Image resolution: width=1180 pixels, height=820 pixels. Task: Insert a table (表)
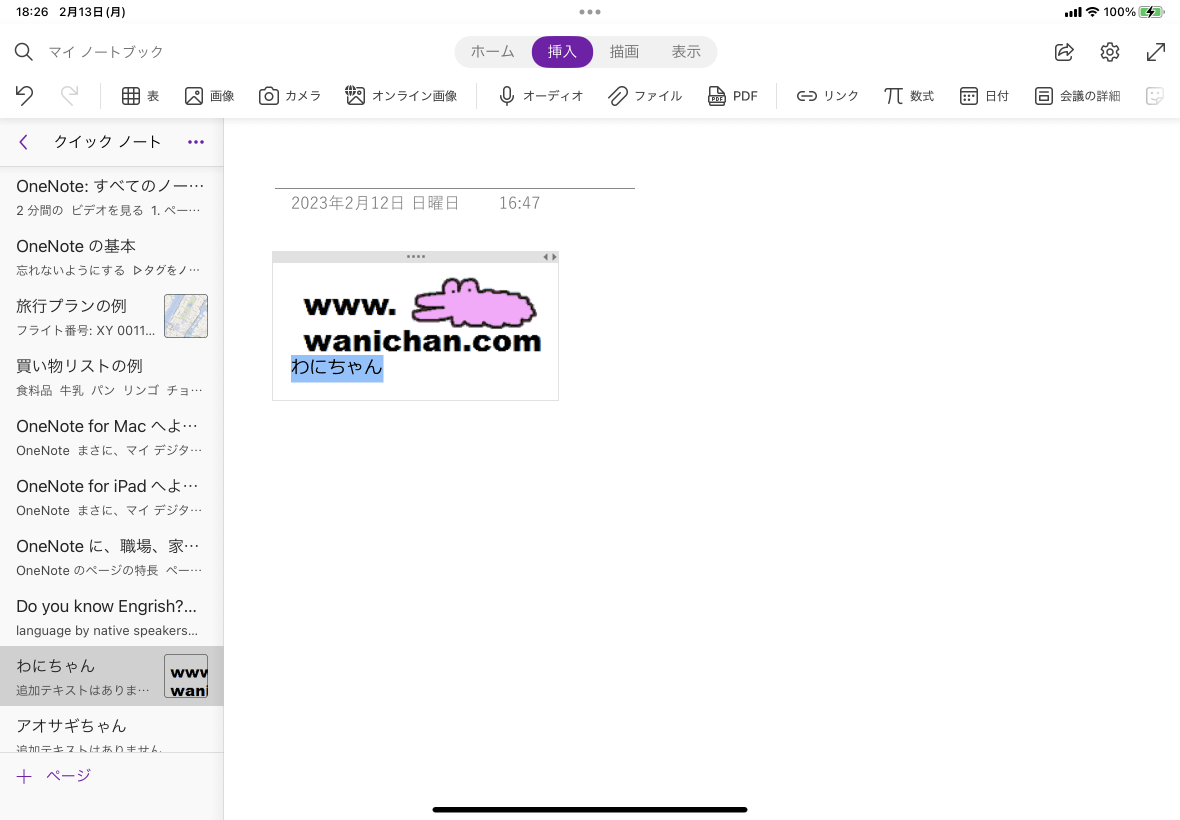pyautogui.click(x=141, y=96)
